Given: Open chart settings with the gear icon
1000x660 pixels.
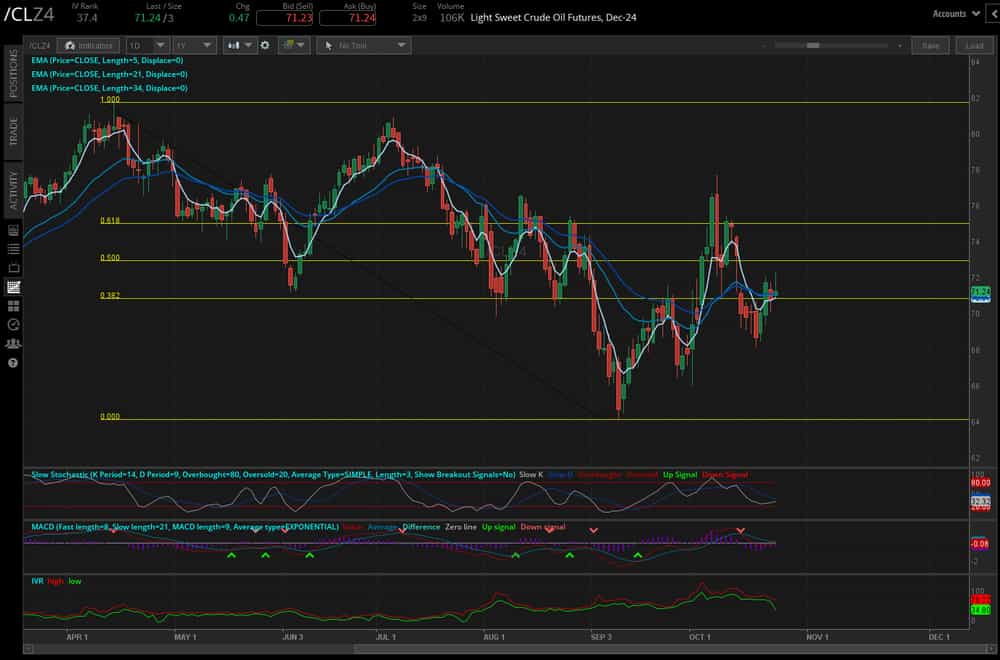Looking at the screenshot, I should pyautogui.click(x=264, y=45).
